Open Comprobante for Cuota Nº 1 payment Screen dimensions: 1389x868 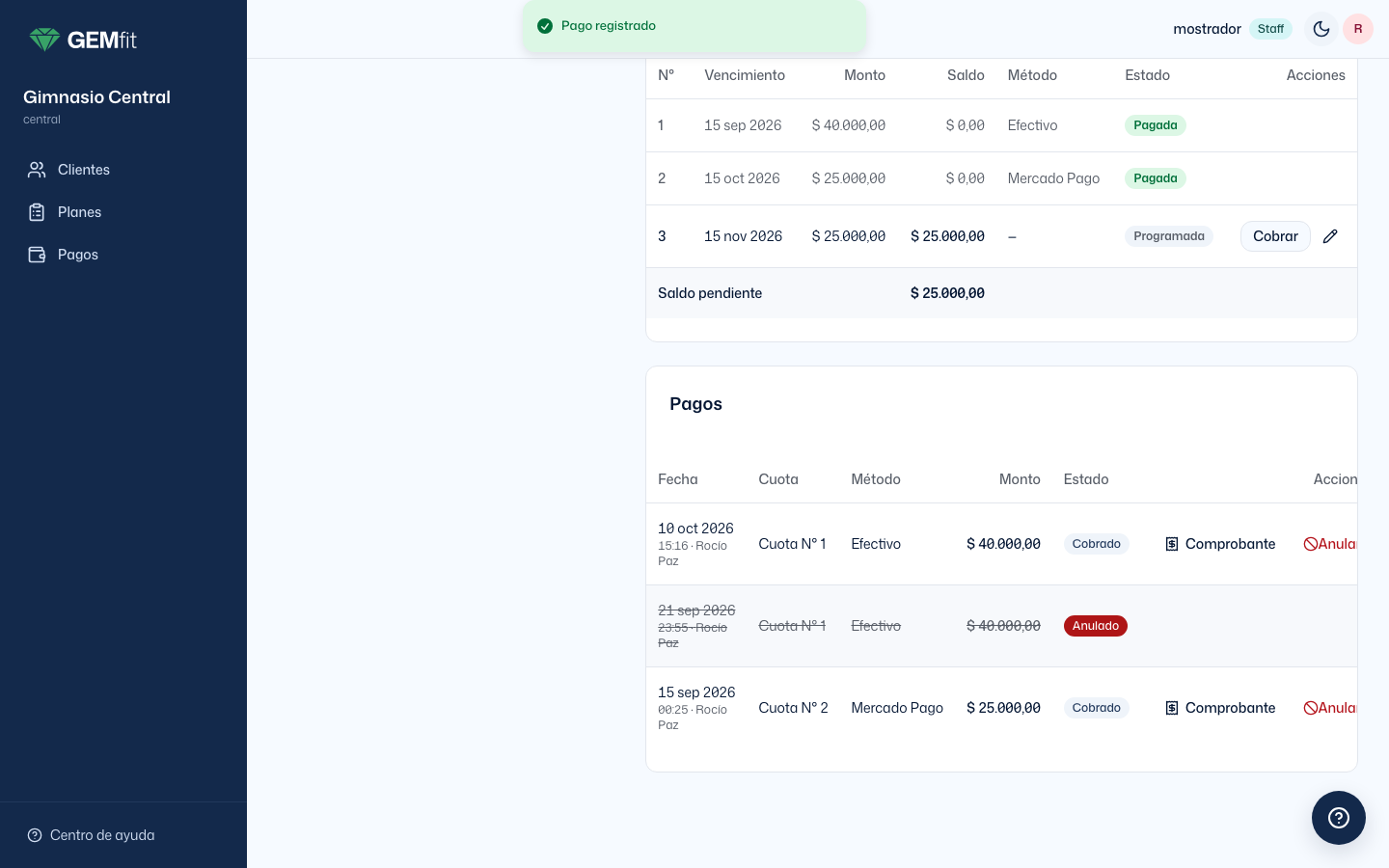pyautogui.click(x=1220, y=544)
